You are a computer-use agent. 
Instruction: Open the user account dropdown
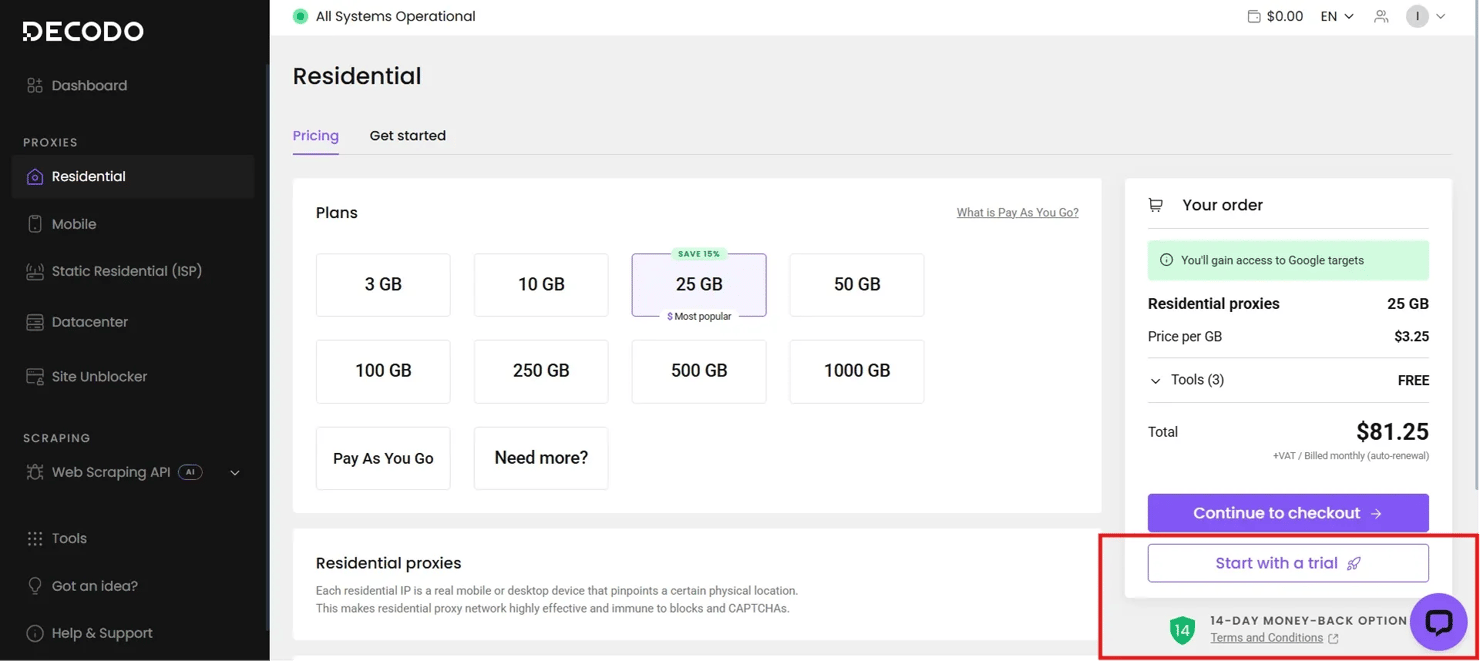[1426, 16]
